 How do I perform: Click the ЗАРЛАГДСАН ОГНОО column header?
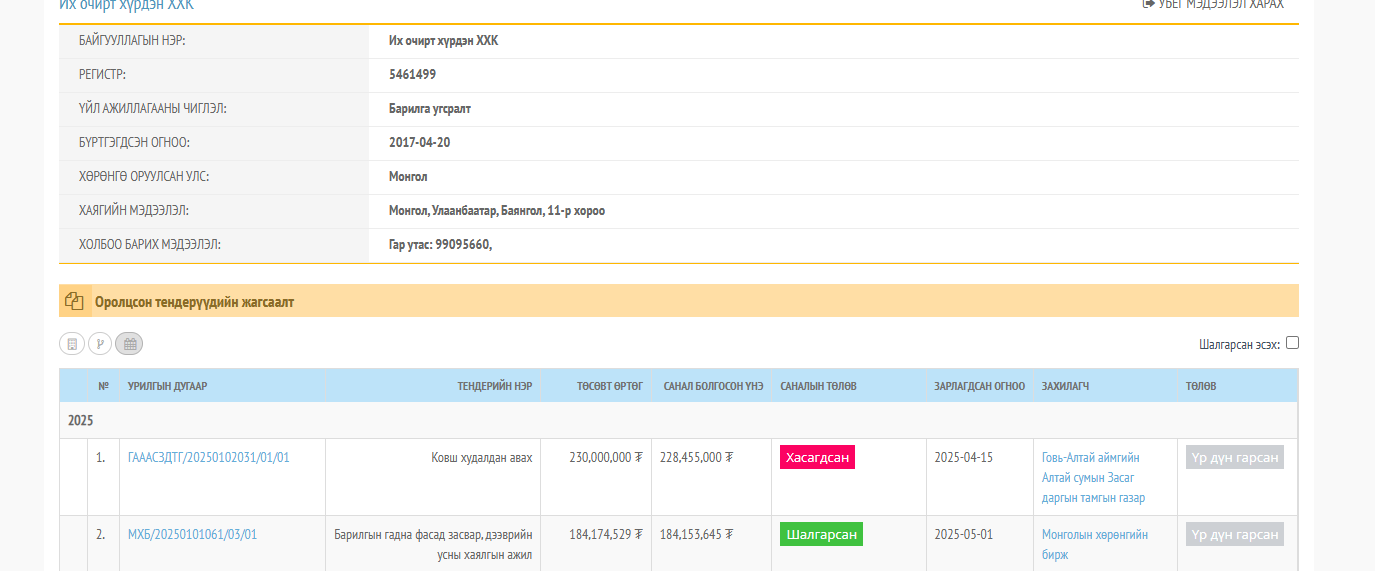pyautogui.click(x=979, y=386)
